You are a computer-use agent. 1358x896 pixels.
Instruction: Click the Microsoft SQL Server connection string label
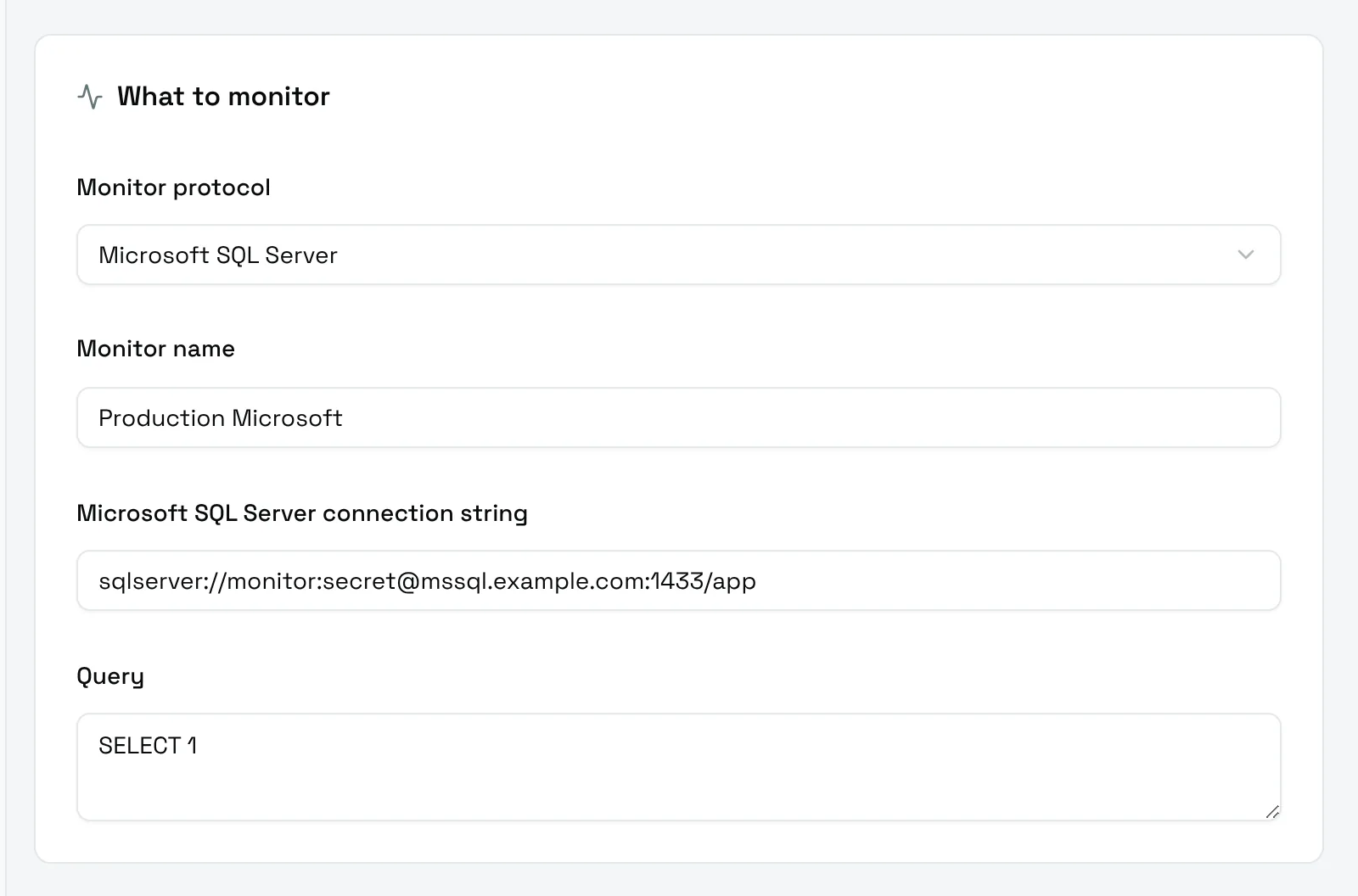tap(302, 513)
